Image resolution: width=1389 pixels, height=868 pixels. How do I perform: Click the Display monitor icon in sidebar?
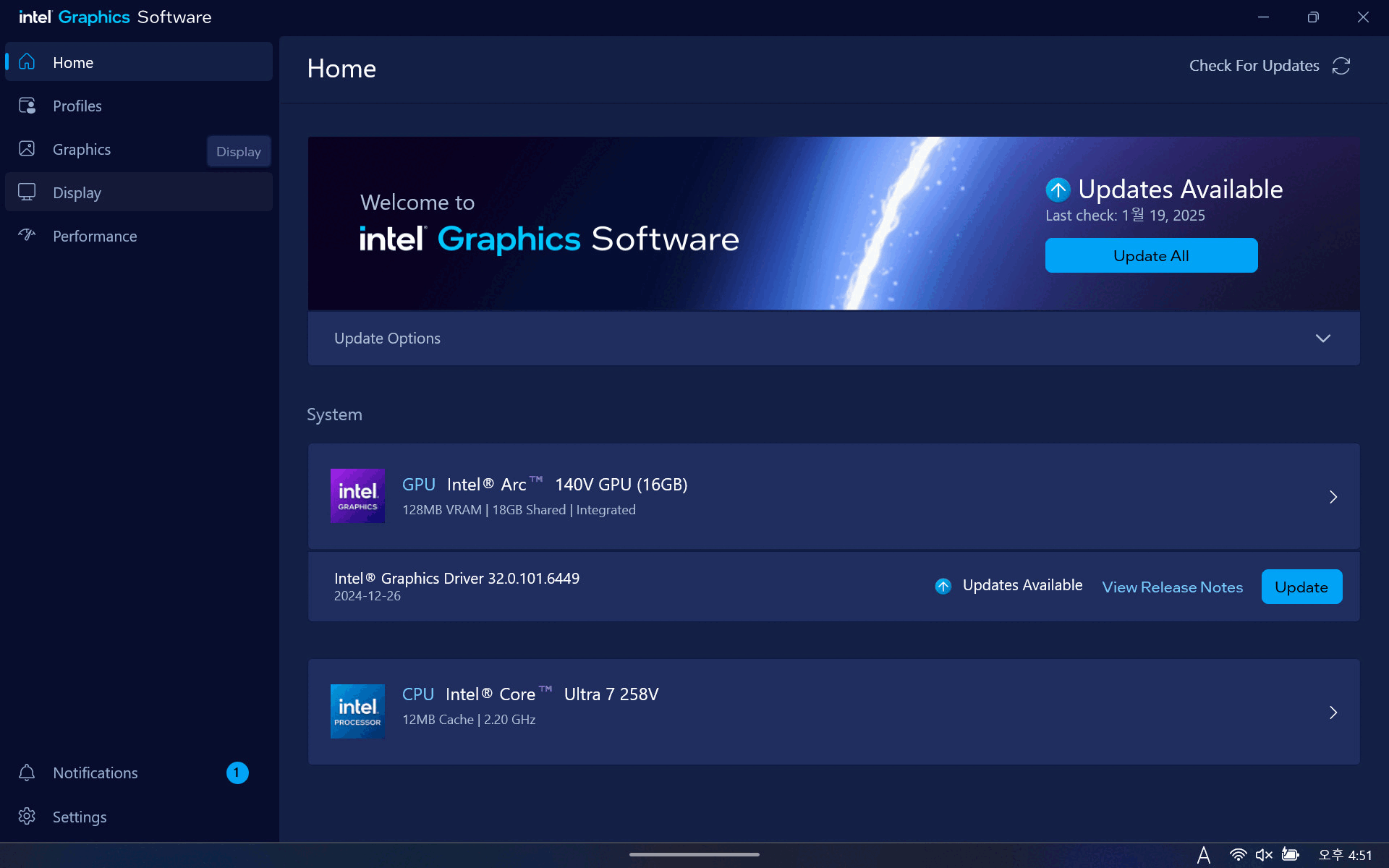coord(27,192)
